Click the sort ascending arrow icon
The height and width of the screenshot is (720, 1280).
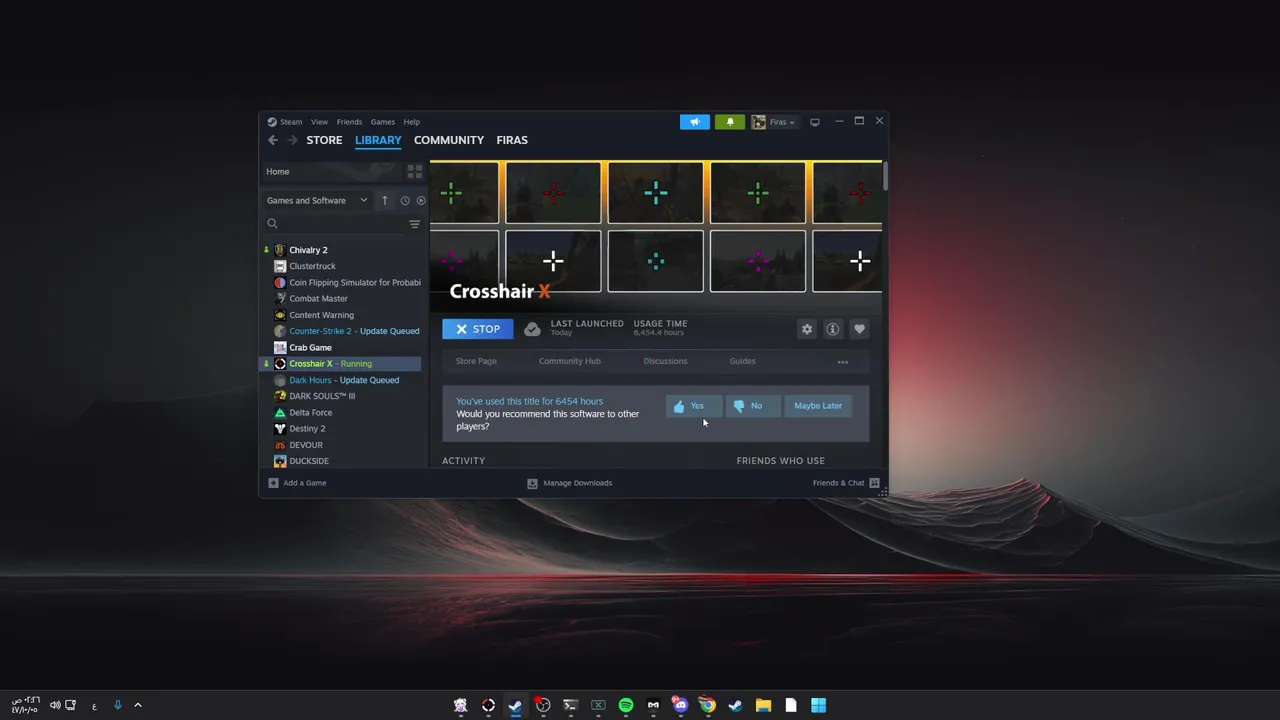coord(384,200)
